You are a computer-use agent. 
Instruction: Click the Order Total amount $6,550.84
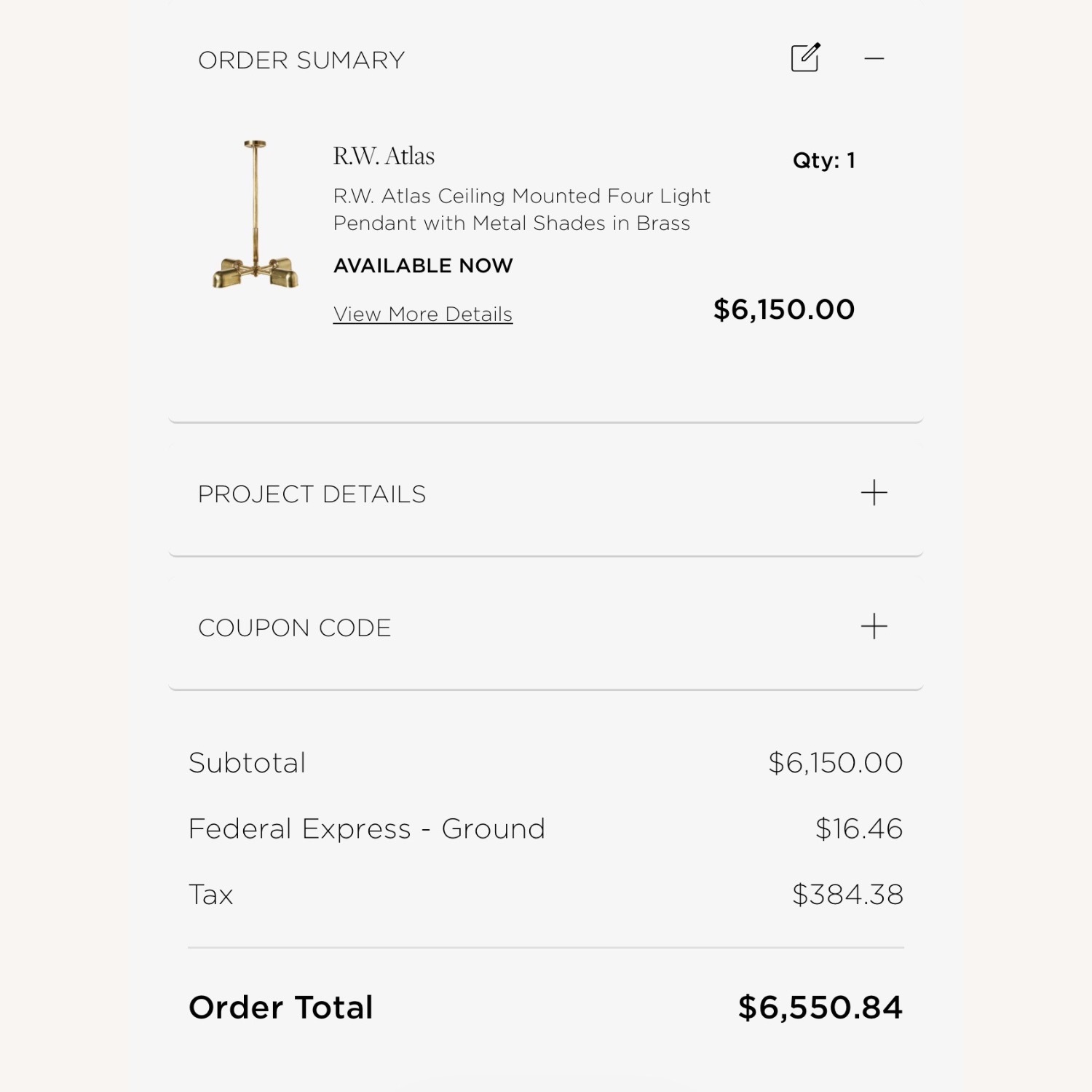pos(820,1008)
